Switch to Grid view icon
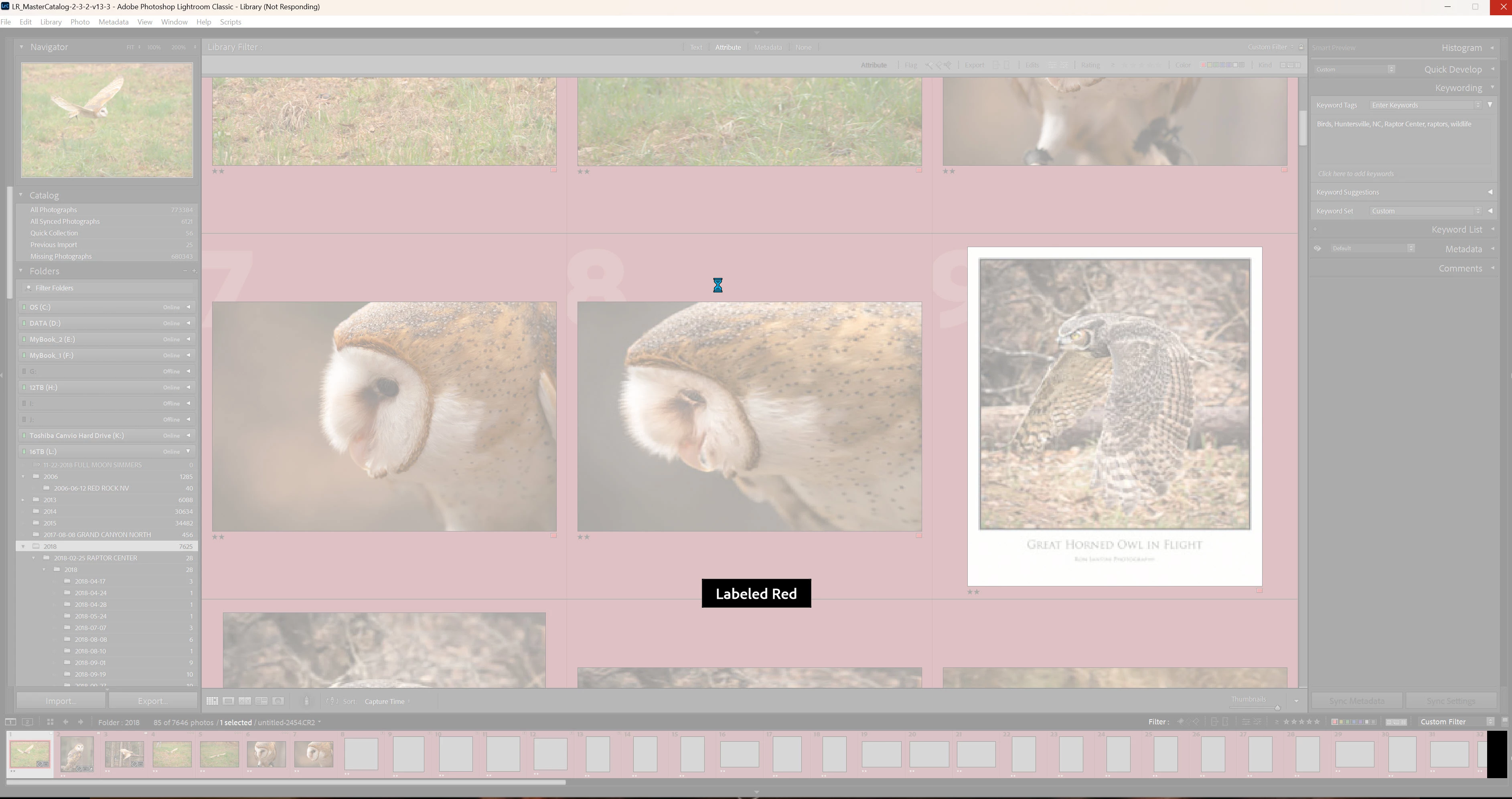This screenshot has width=1512, height=799. (212, 701)
